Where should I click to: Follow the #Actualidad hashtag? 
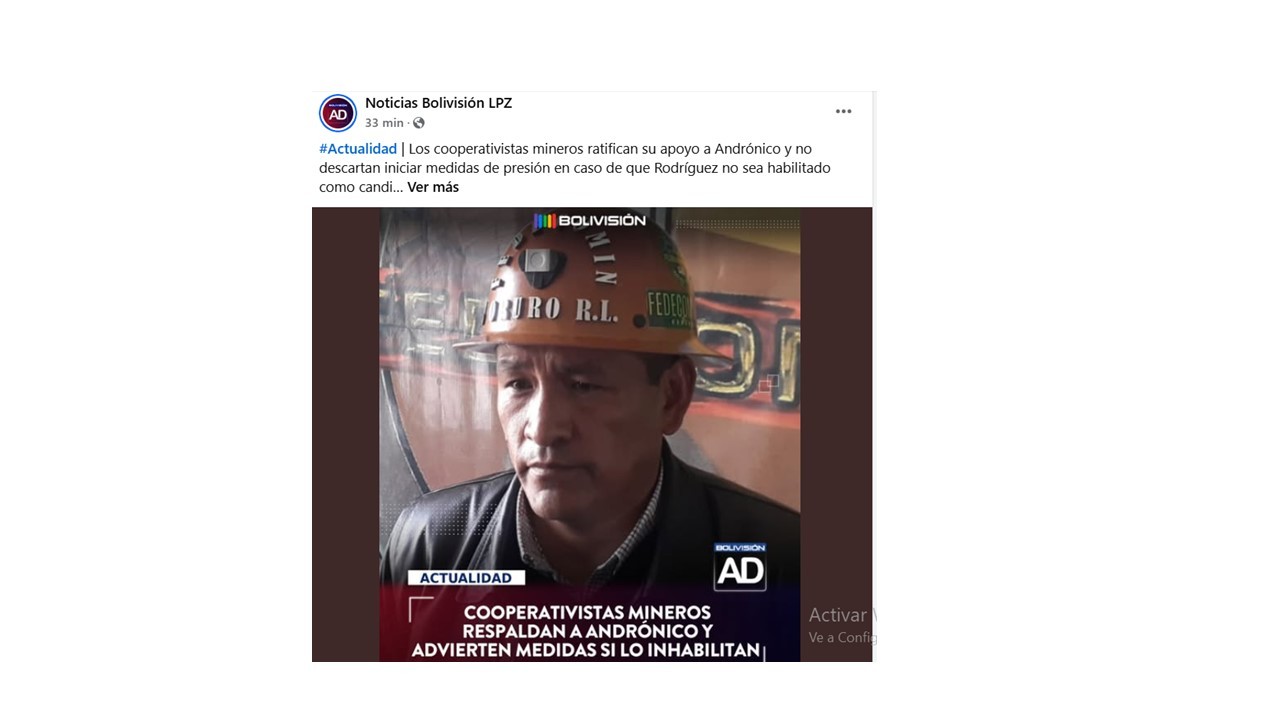(358, 149)
